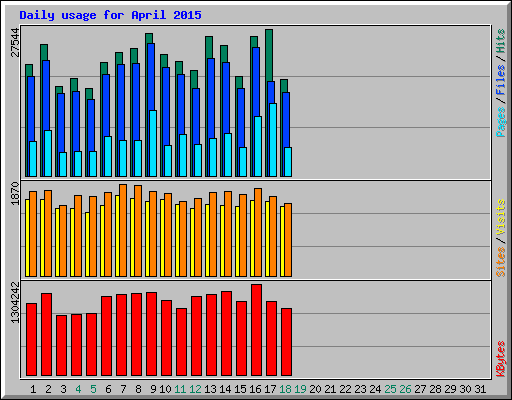Click the red KBytes bar for day 1

(31, 339)
